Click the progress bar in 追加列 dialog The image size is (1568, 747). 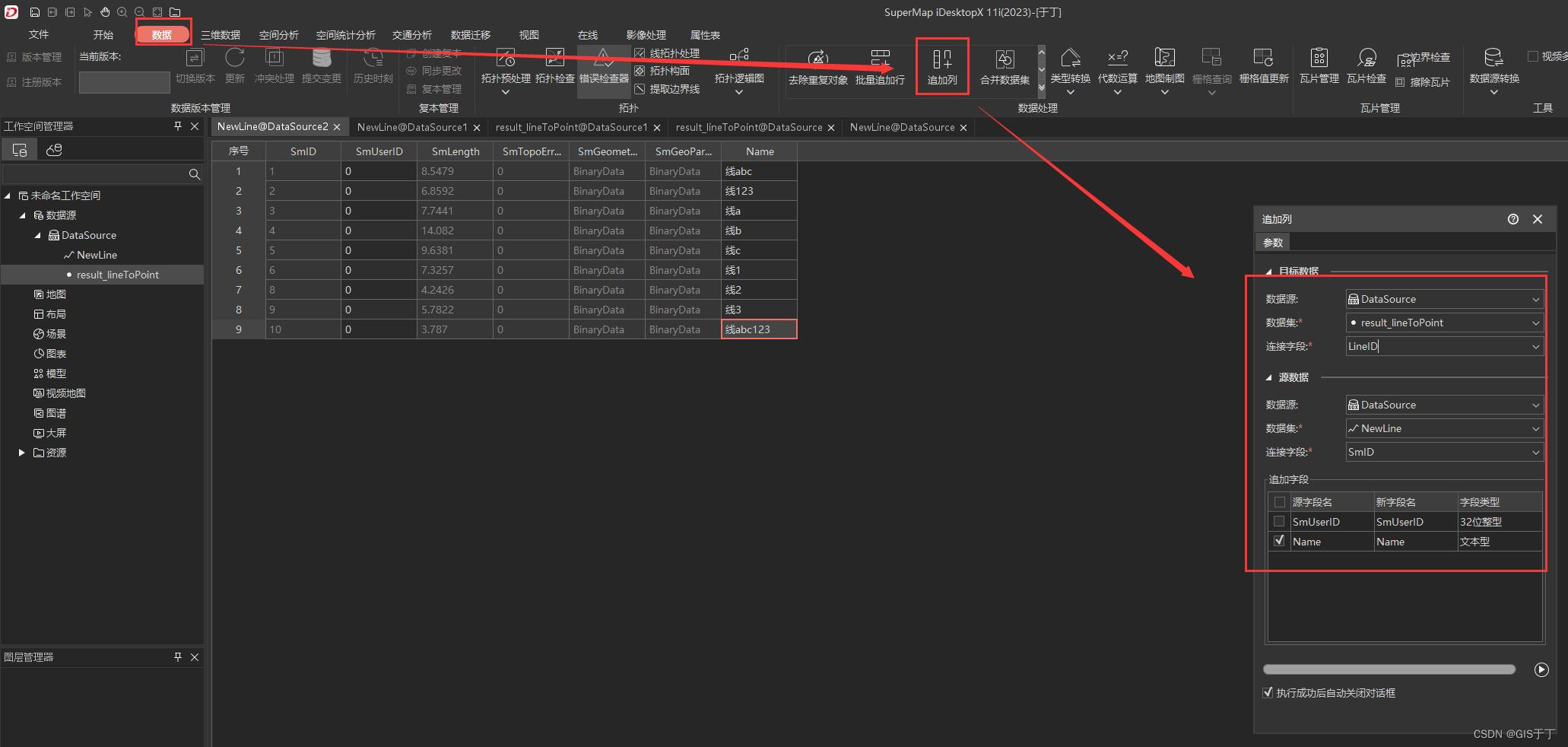(1389, 669)
